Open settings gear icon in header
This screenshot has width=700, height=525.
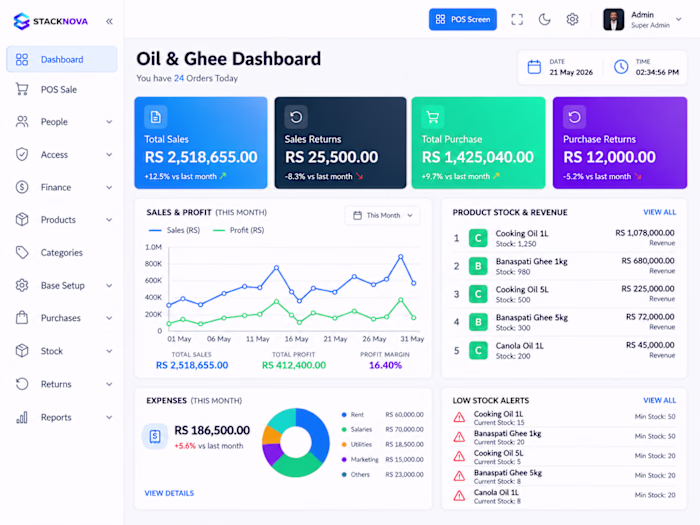(x=572, y=19)
